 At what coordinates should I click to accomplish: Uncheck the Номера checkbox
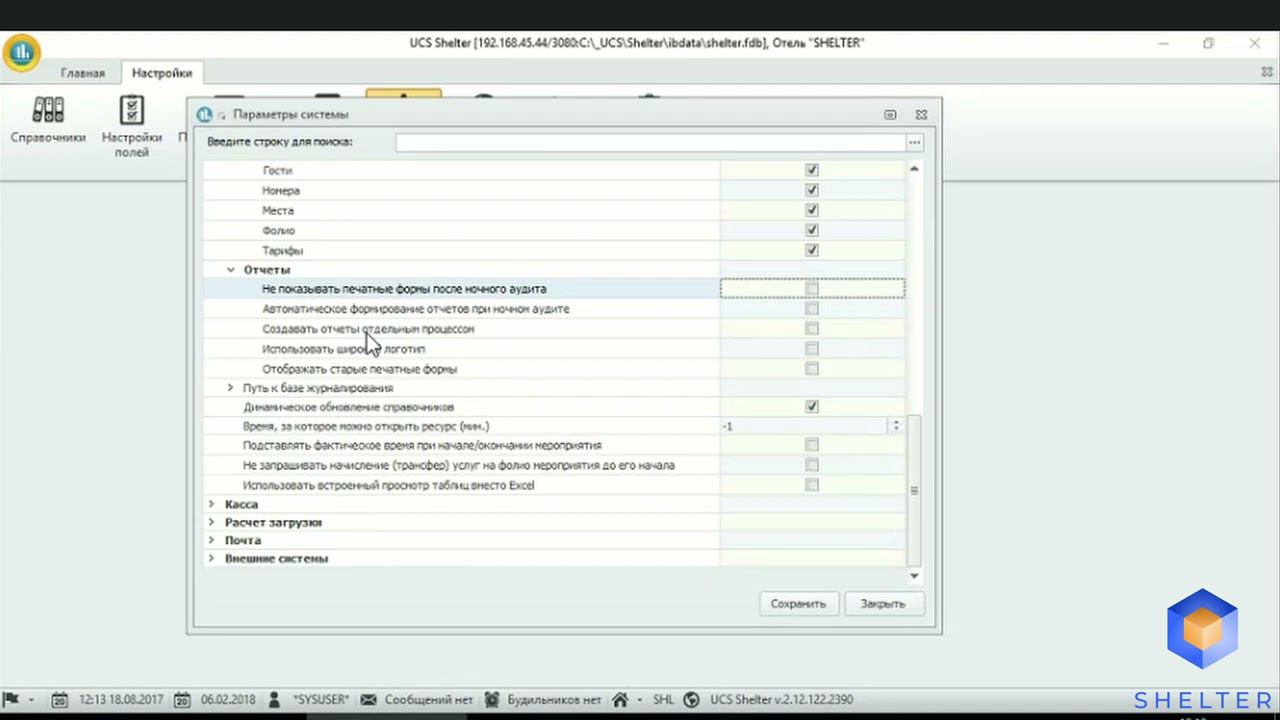[812, 190]
